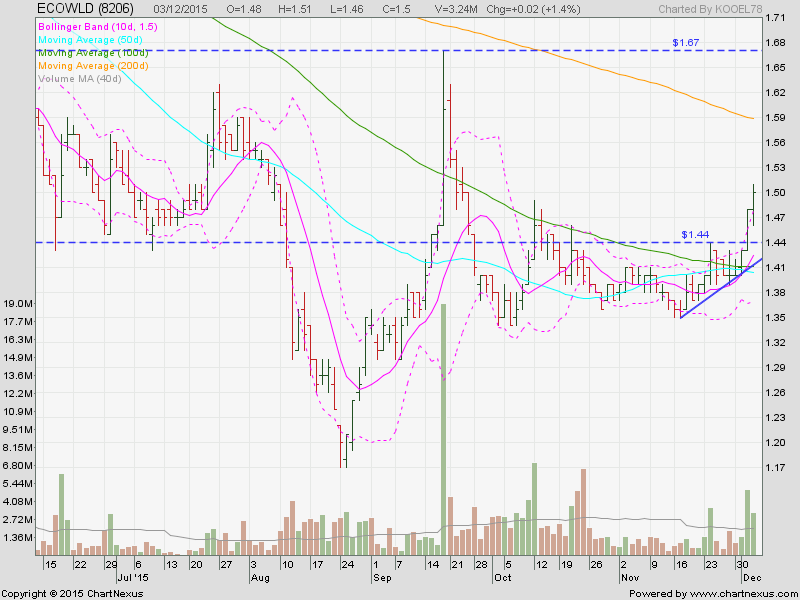This screenshot has width=800, height=600.
Task: Select the Moving Average (100d) legend entry
Action: pos(93,53)
